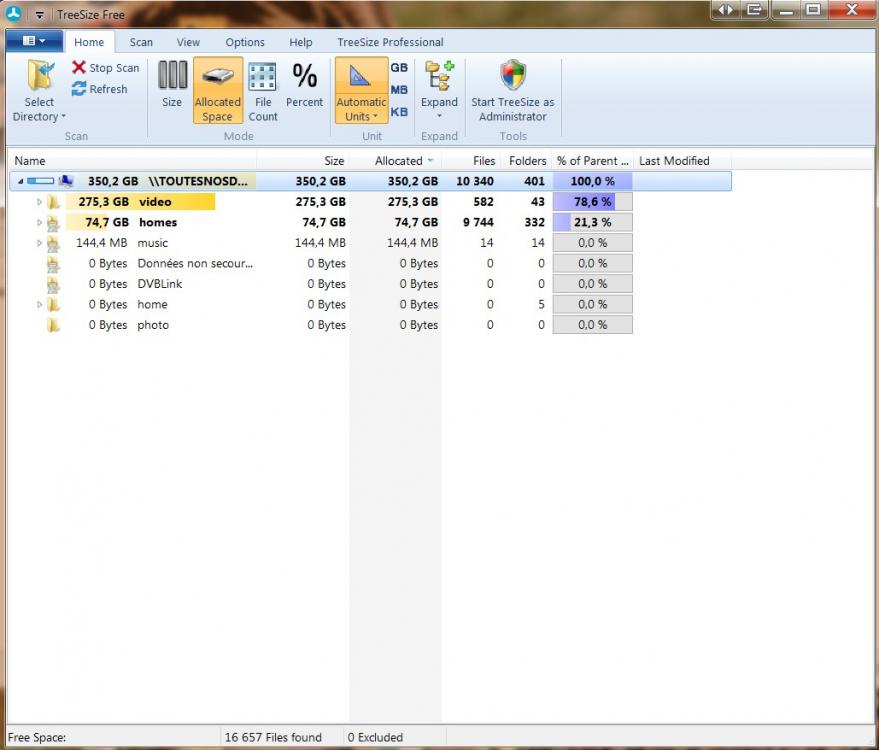The height and width of the screenshot is (750, 879).
Task: Click the 21,3 % bar for homes
Action: [x=593, y=223]
